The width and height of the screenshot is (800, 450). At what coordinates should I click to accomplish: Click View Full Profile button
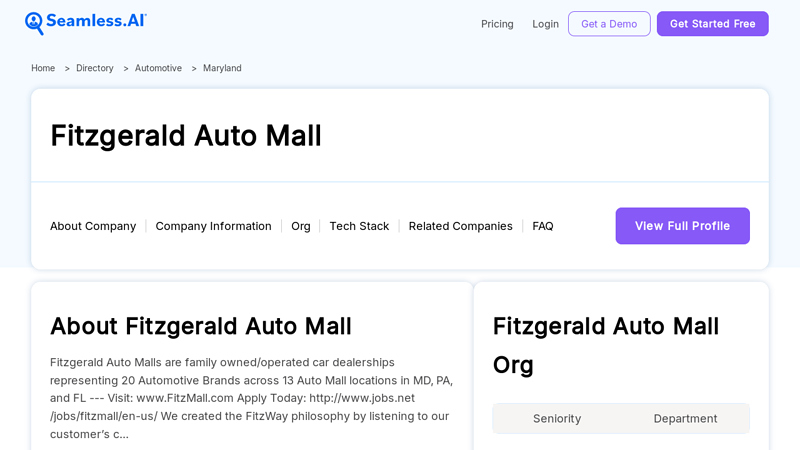(683, 226)
